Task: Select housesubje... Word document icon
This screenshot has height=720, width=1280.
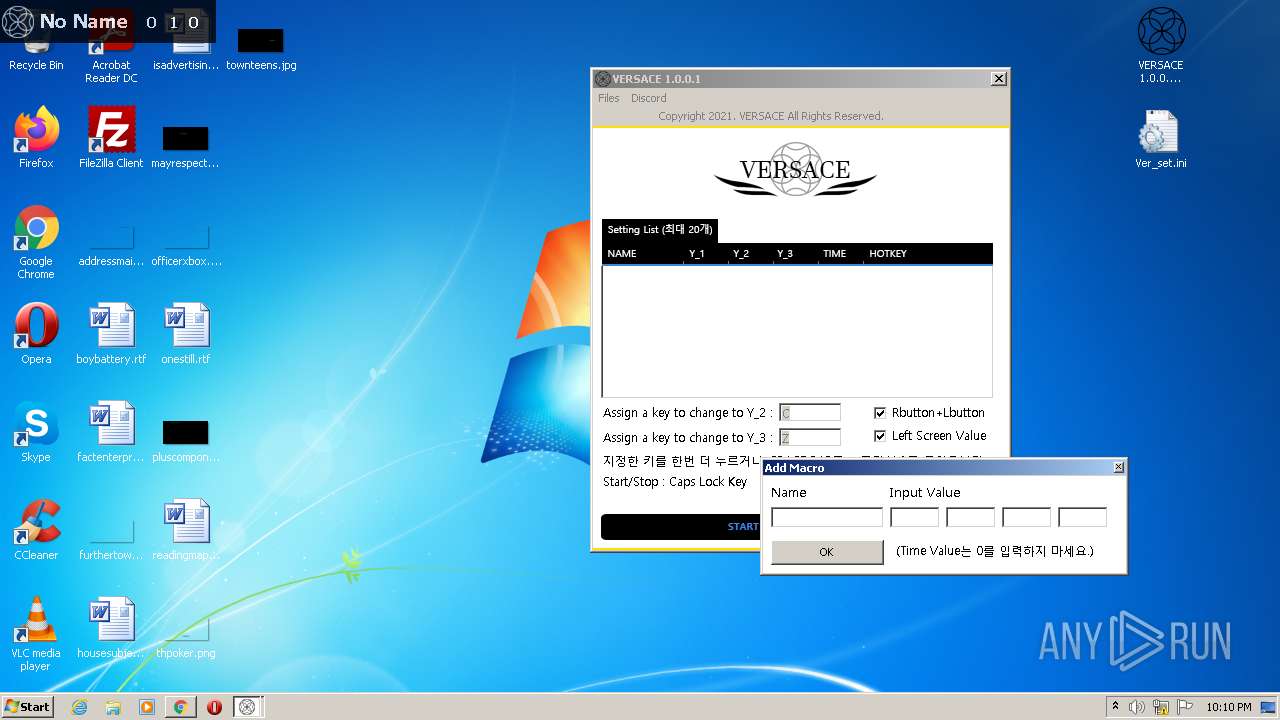Action: click(111, 628)
